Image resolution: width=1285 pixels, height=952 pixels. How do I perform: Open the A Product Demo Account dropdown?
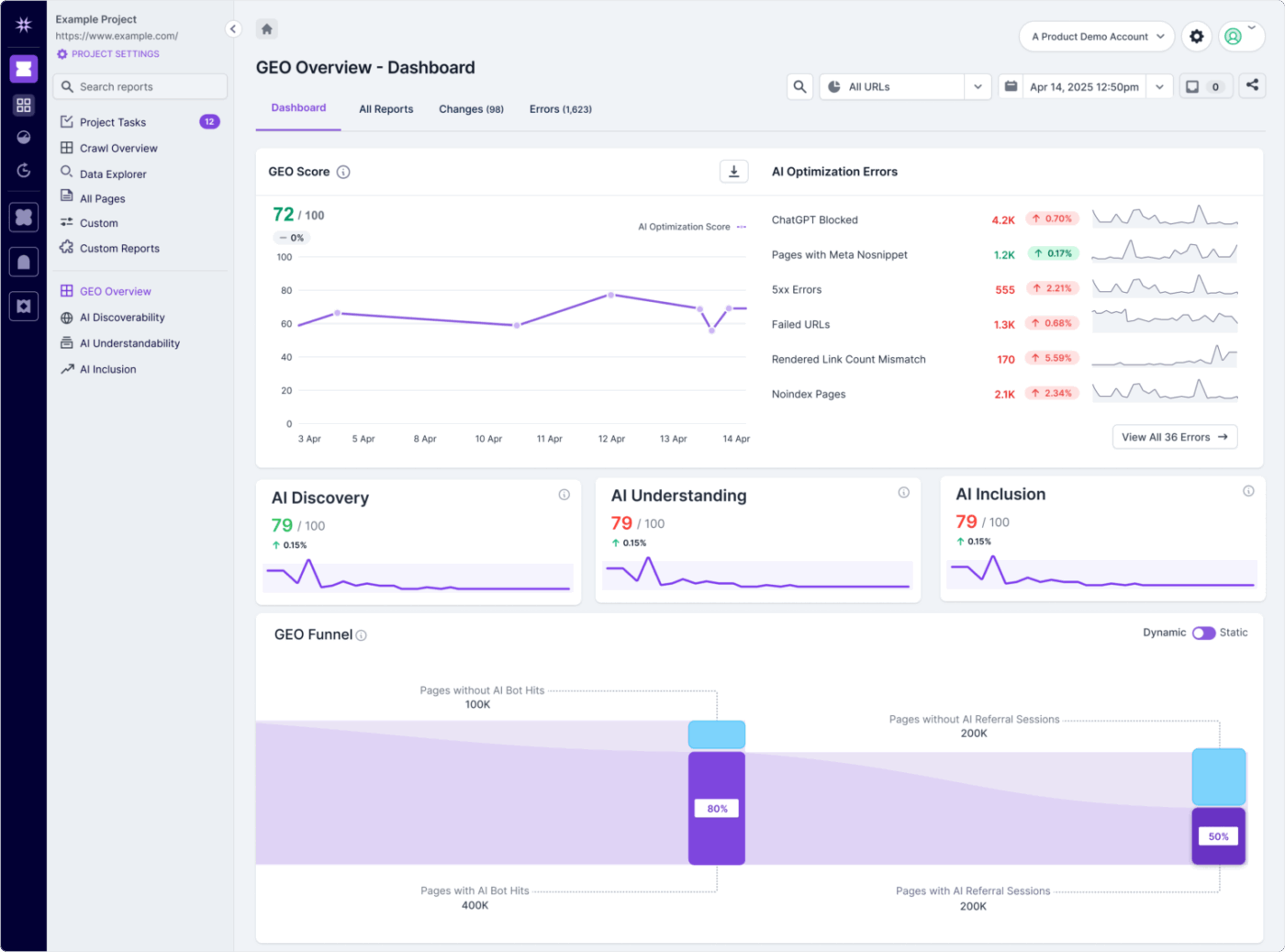[1096, 36]
